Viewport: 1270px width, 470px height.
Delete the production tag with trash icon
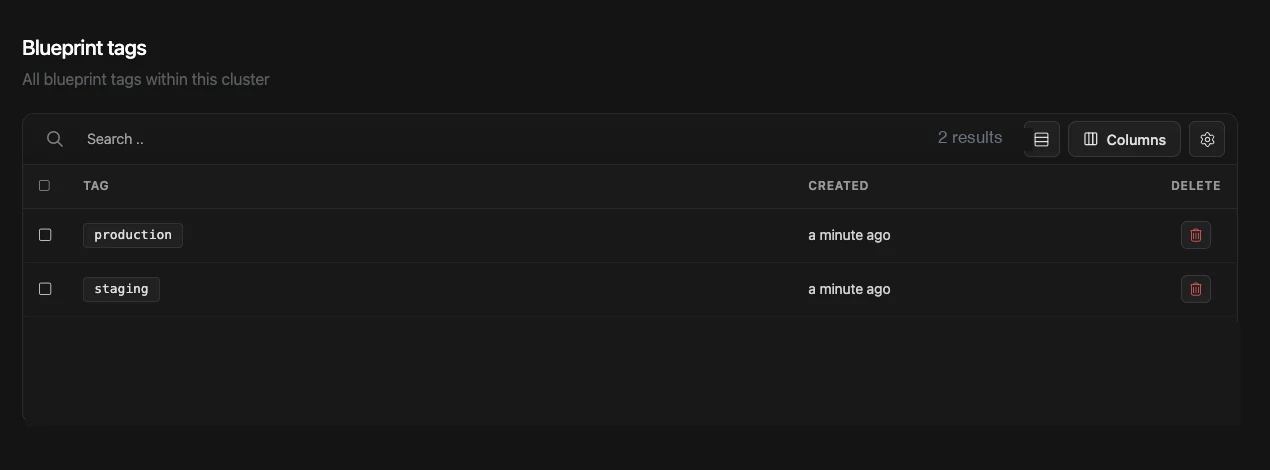pyautogui.click(x=1196, y=235)
